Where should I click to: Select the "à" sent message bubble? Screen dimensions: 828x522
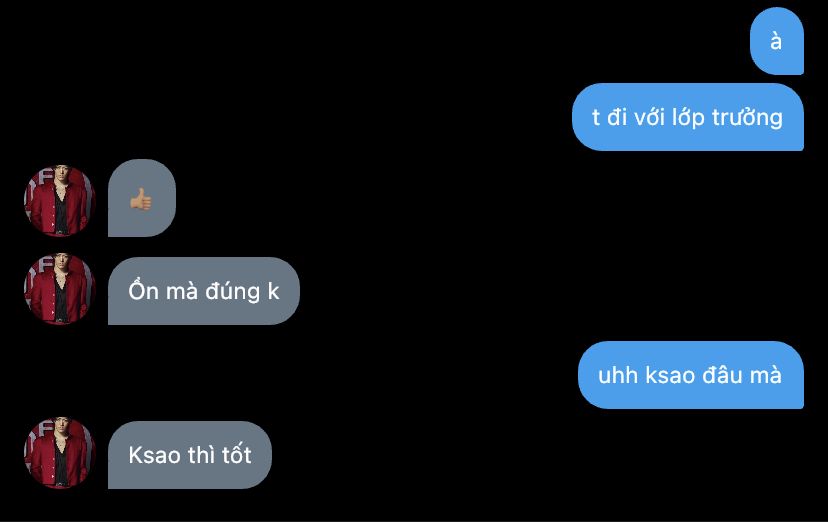pos(777,41)
